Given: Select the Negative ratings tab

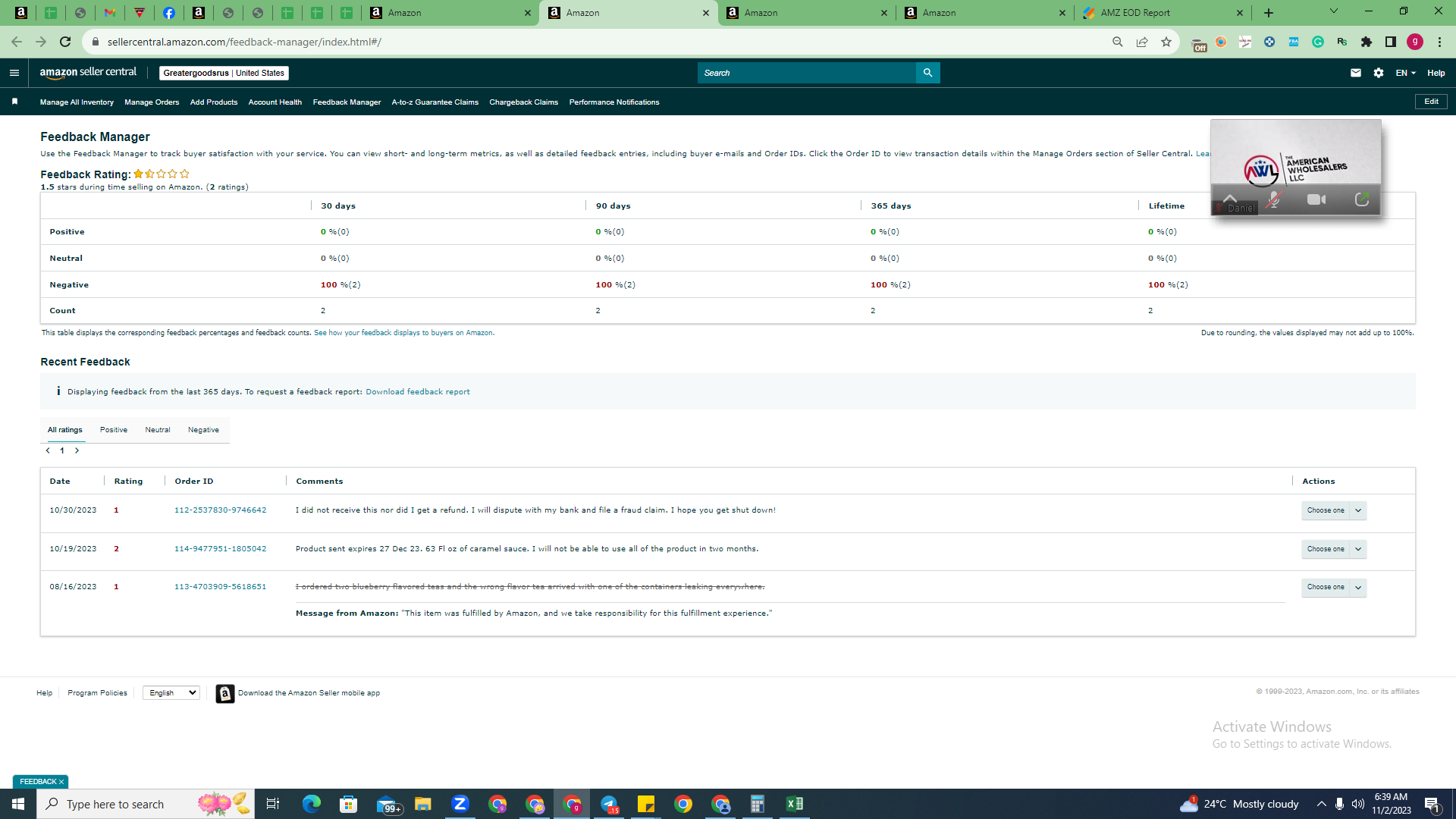Looking at the screenshot, I should tap(203, 430).
